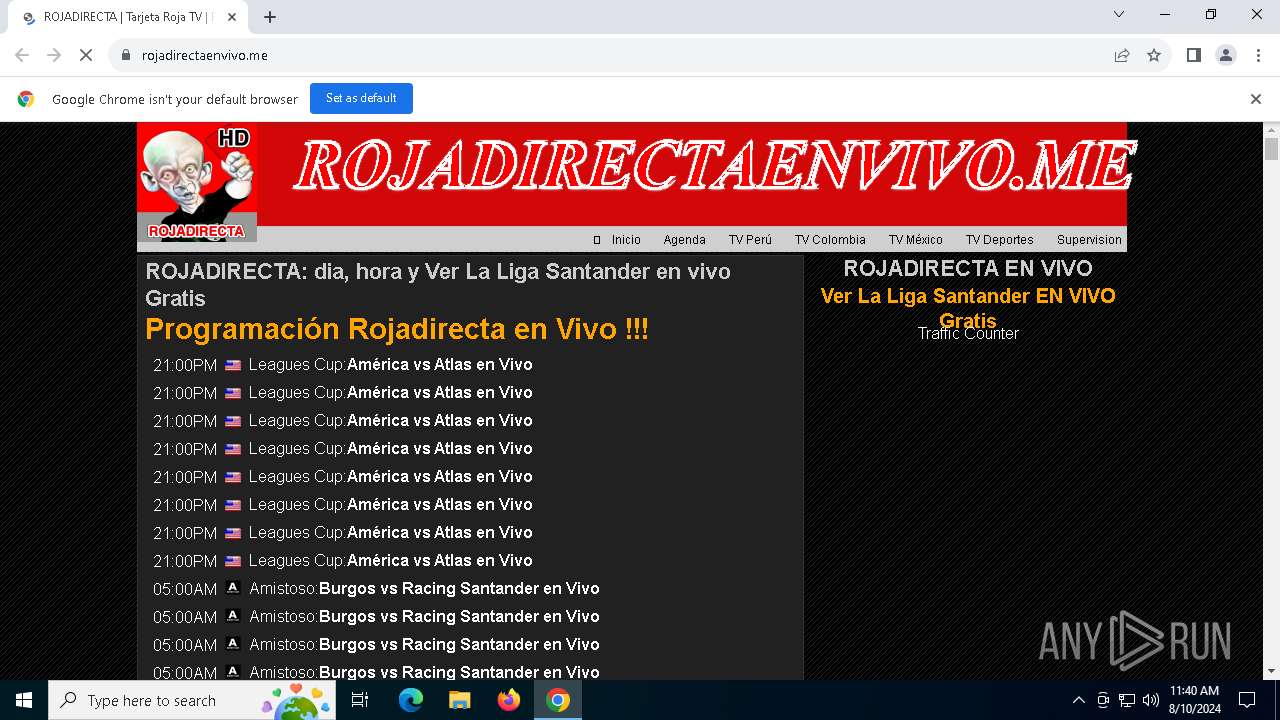Open the notification center icon
Viewport: 1280px width, 720px height.
(x=1247, y=700)
